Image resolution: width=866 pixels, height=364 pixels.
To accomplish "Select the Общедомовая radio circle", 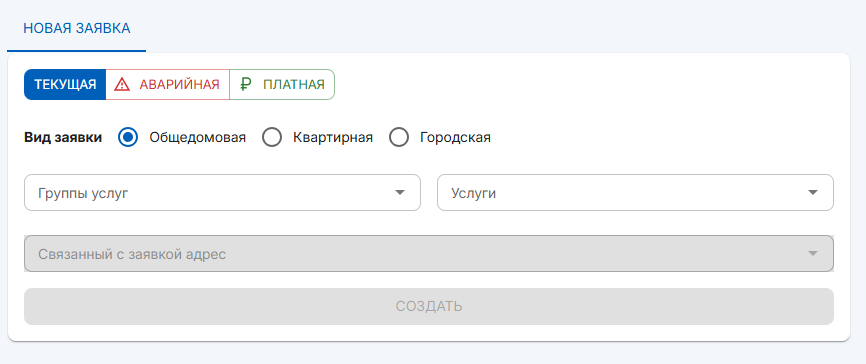I will [x=128, y=138].
